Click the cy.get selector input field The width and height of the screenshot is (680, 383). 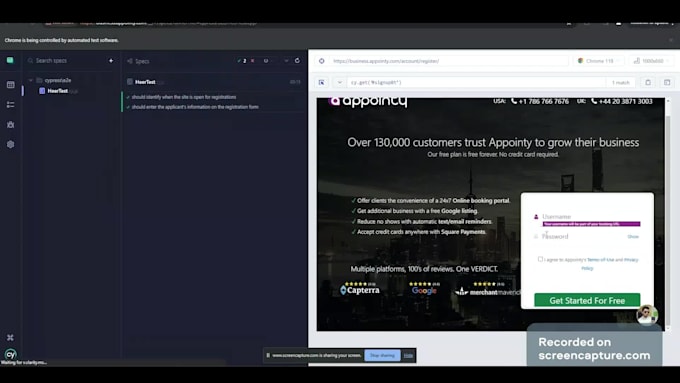tap(477, 82)
